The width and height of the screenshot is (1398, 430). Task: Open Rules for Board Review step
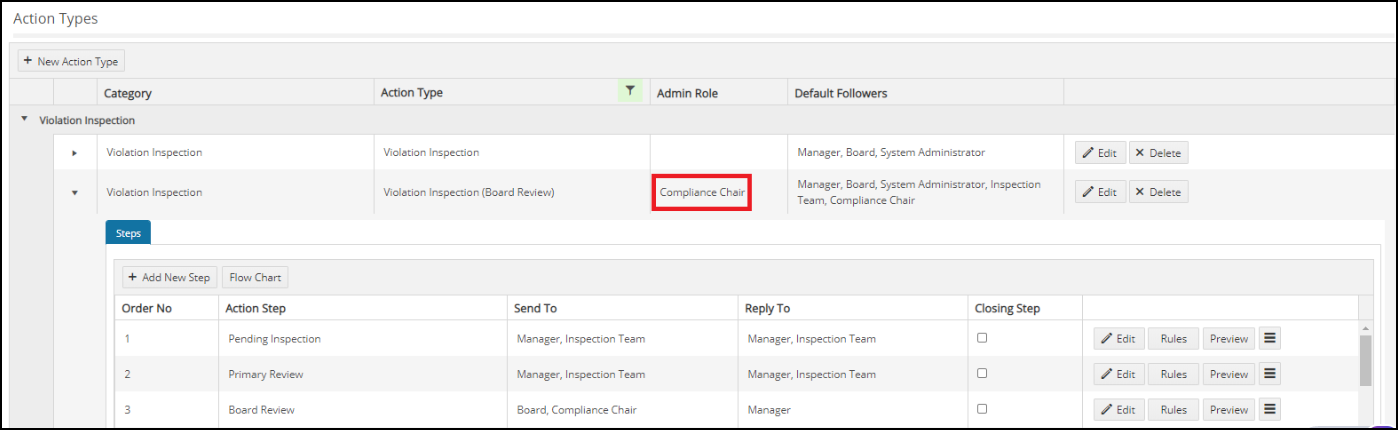coord(1173,409)
